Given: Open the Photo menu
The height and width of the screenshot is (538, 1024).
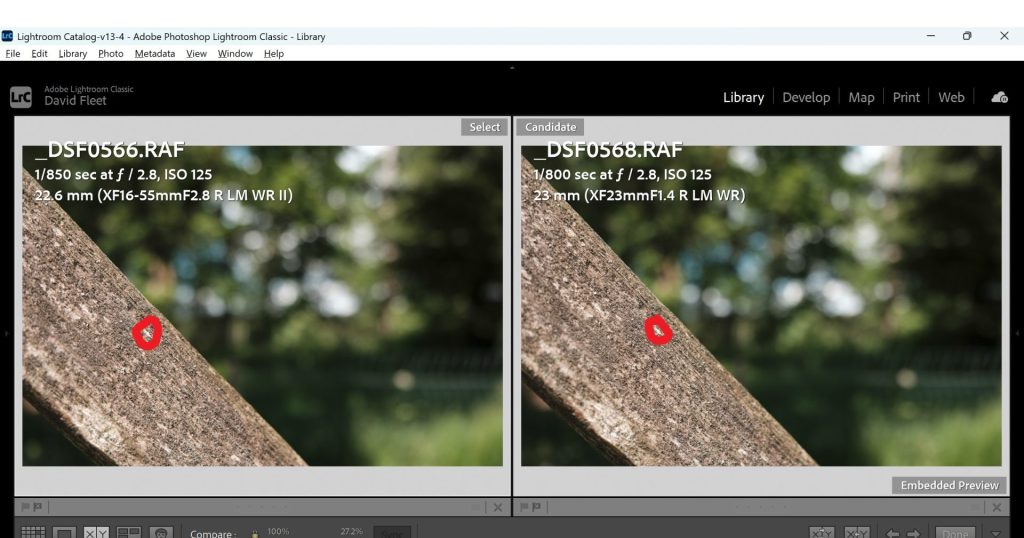Looking at the screenshot, I should 110,54.
